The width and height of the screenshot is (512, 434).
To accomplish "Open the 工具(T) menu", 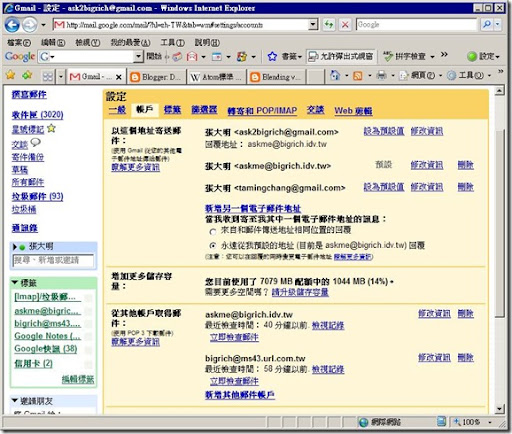I will [172, 43].
